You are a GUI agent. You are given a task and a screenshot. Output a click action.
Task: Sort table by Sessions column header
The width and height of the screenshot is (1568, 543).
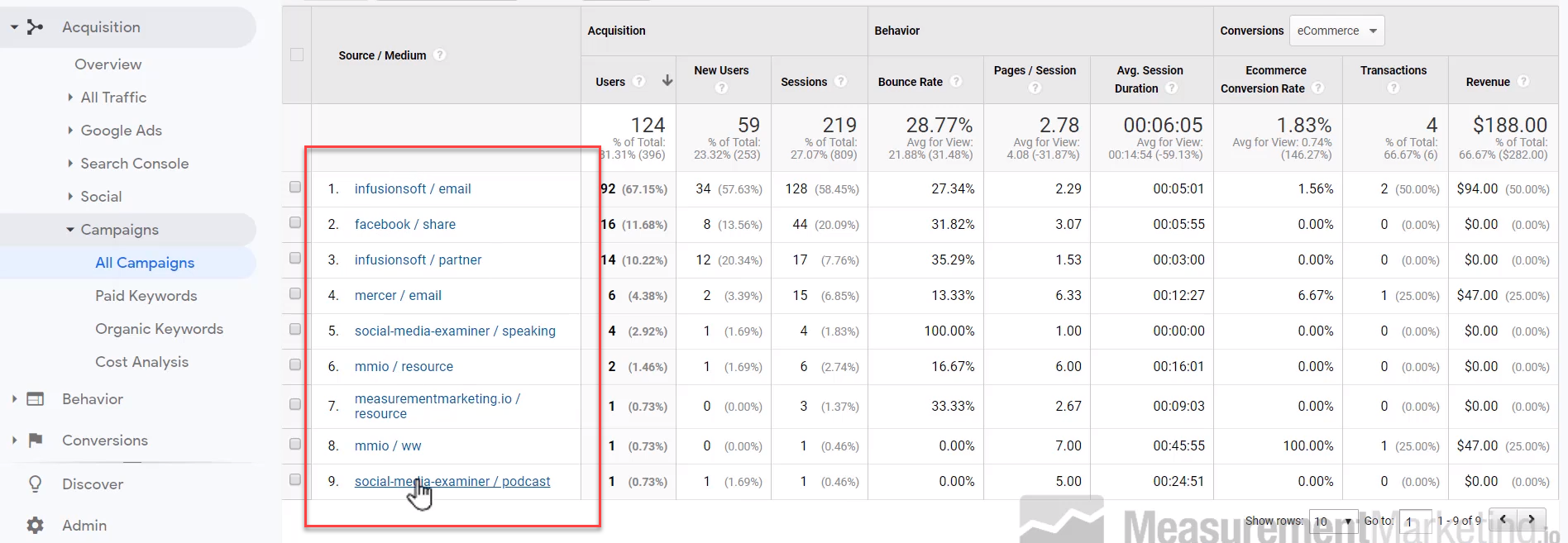point(804,82)
